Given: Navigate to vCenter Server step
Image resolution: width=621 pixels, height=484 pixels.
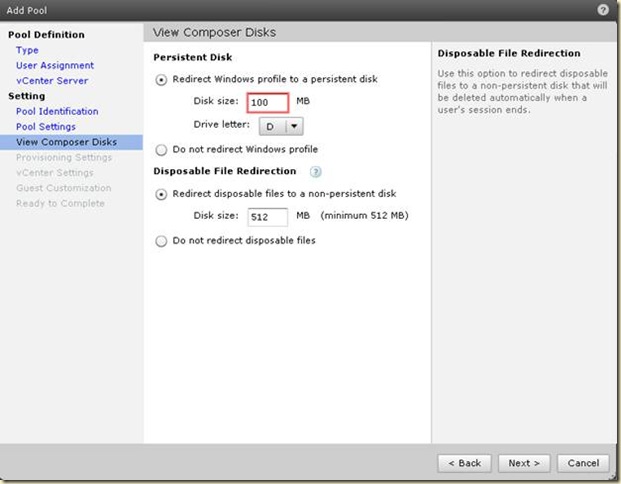Looking at the screenshot, I should point(52,81).
